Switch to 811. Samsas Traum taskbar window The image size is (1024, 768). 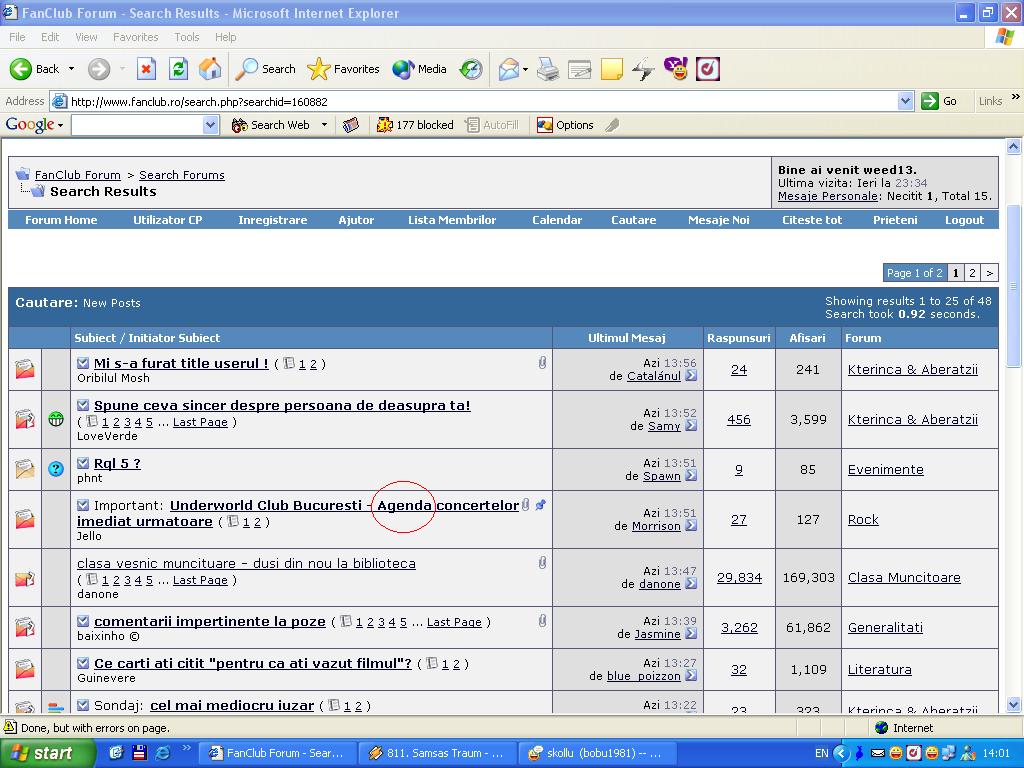click(437, 754)
